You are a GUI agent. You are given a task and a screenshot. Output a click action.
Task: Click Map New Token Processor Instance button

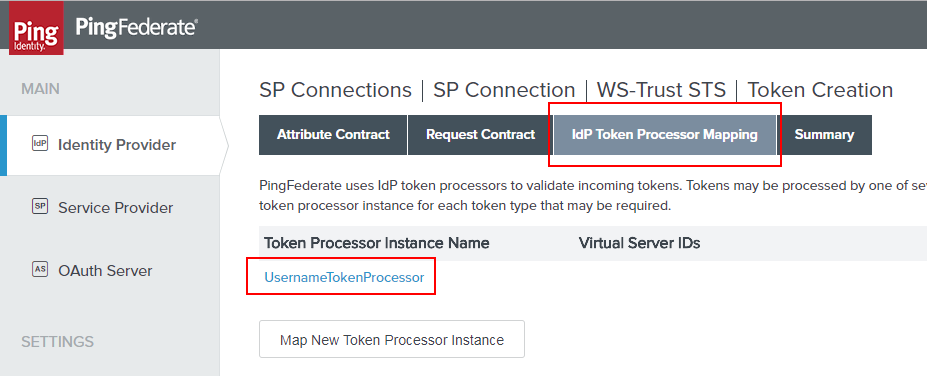point(392,339)
